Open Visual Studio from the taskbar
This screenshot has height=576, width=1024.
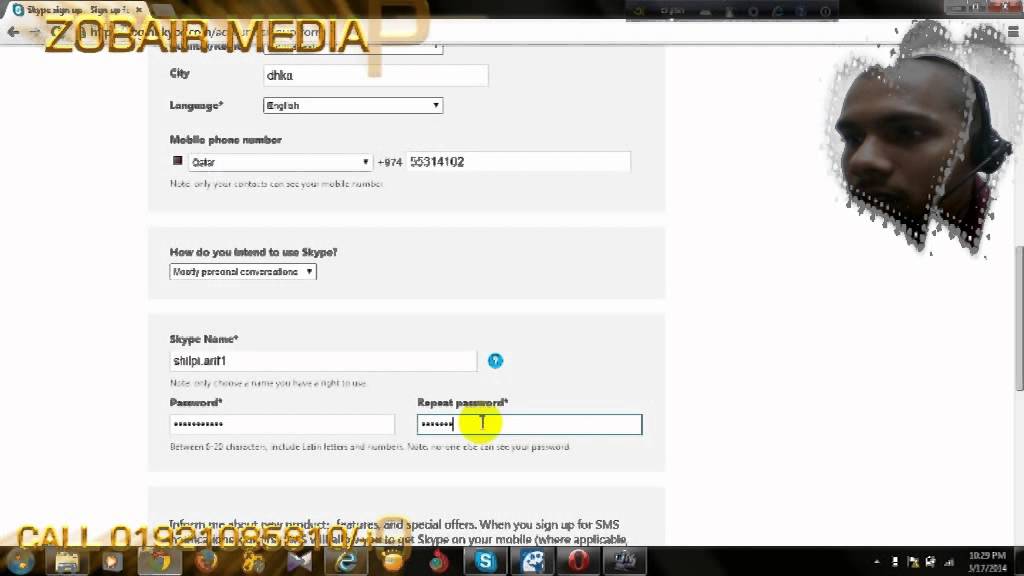299,561
